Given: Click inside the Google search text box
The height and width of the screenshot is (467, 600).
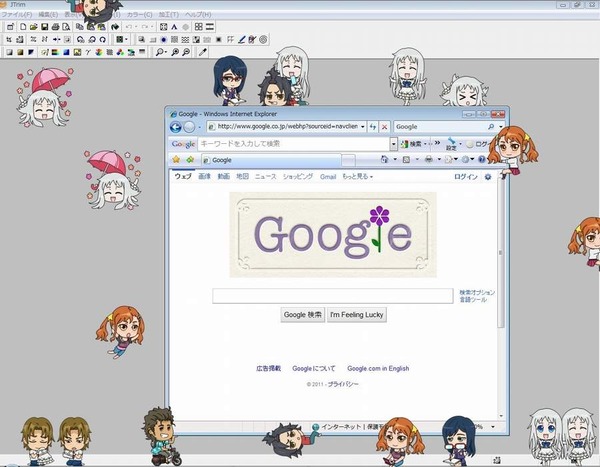Looking at the screenshot, I should [x=333, y=296].
